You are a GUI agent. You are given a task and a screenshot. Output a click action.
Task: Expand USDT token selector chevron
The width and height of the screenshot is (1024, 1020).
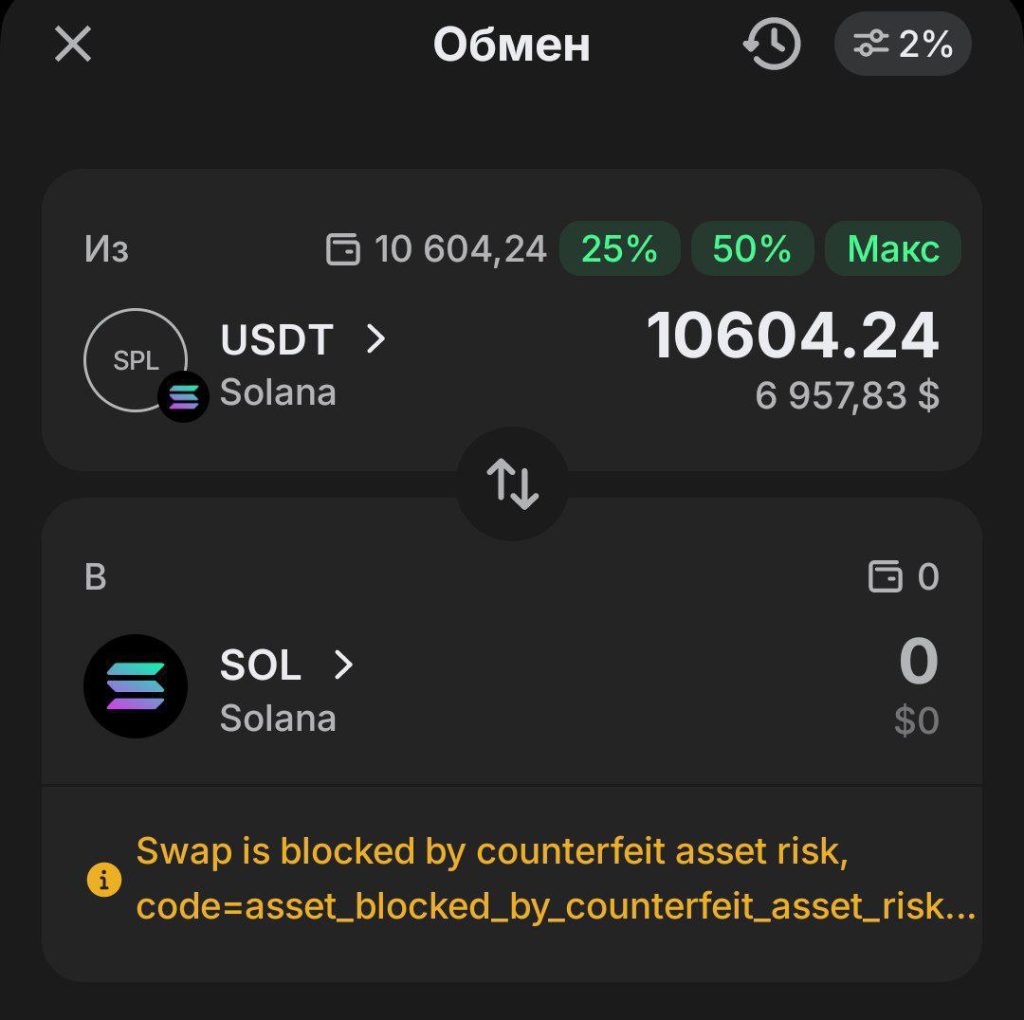coord(376,340)
